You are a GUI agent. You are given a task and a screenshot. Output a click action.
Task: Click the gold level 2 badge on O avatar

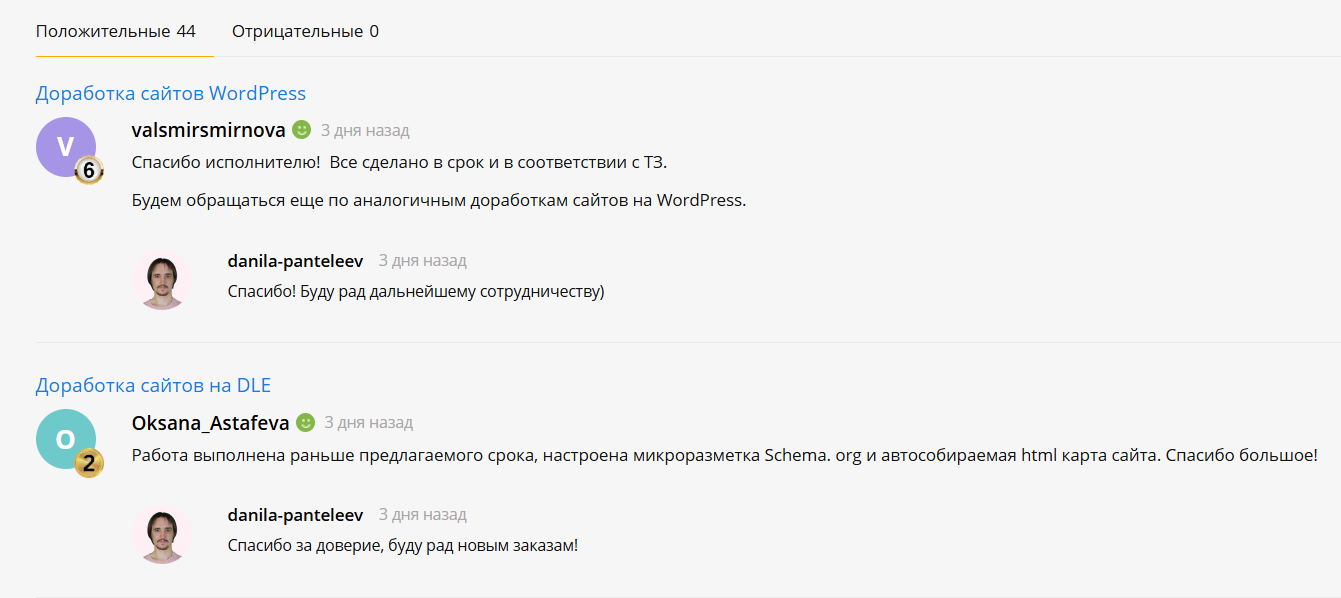click(x=89, y=463)
